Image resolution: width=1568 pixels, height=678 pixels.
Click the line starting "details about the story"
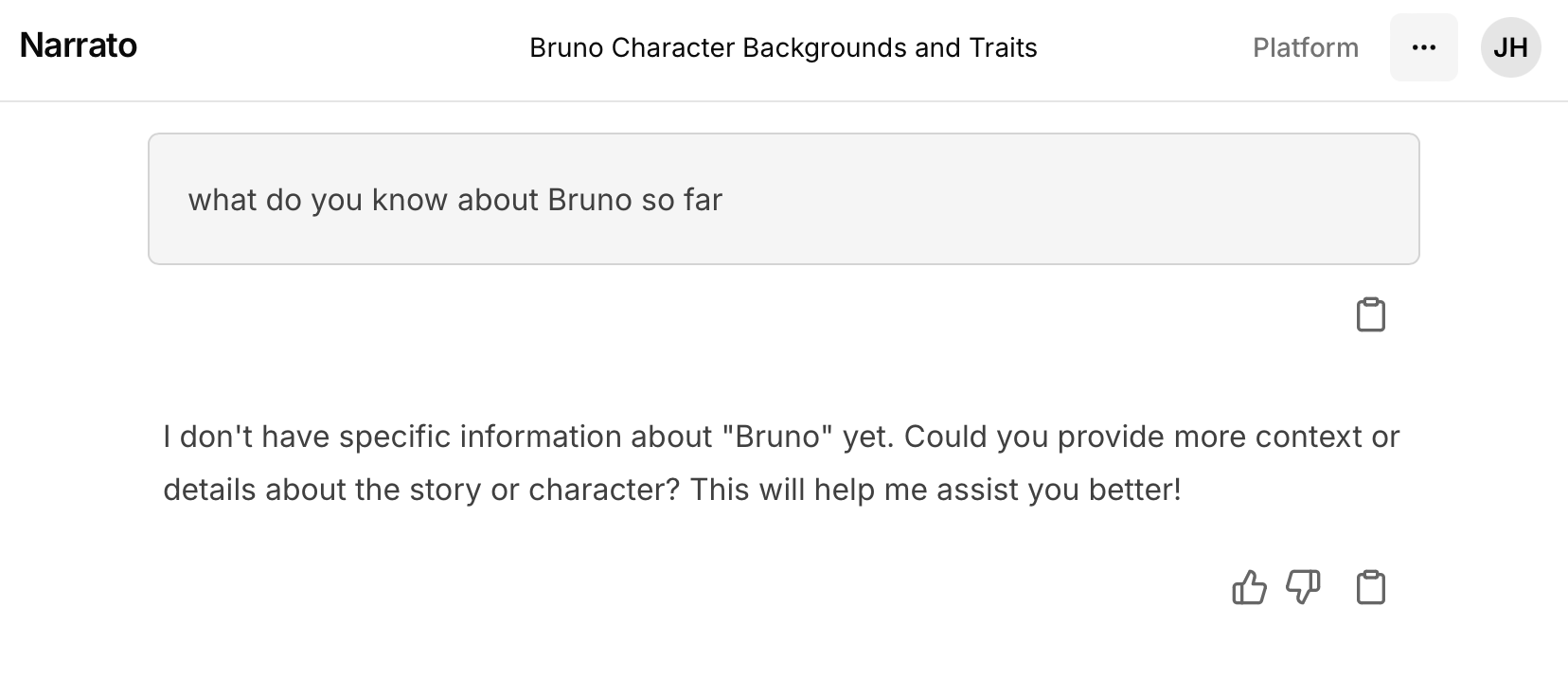(x=671, y=490)
